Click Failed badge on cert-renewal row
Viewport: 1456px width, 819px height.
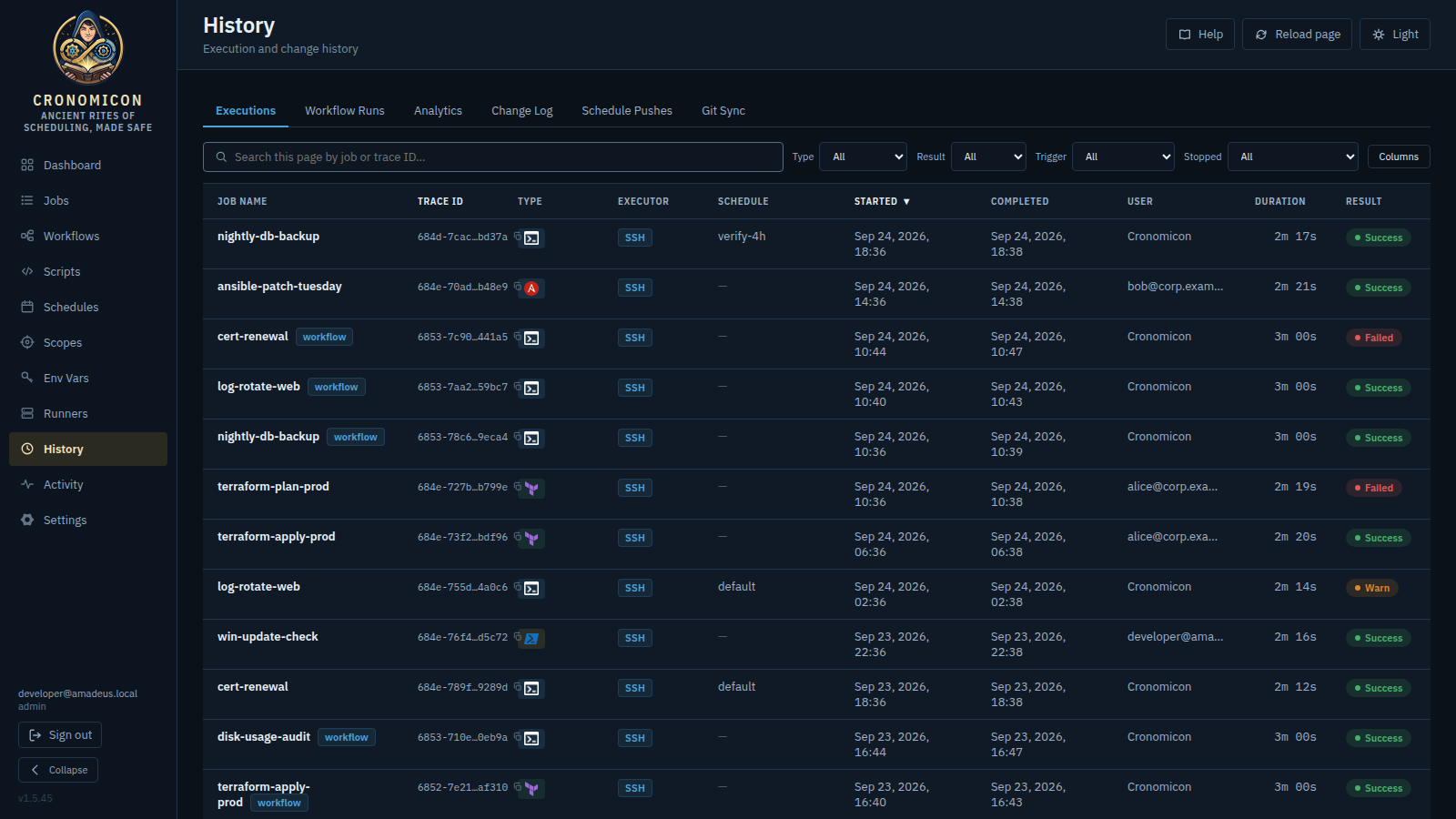1374,338
